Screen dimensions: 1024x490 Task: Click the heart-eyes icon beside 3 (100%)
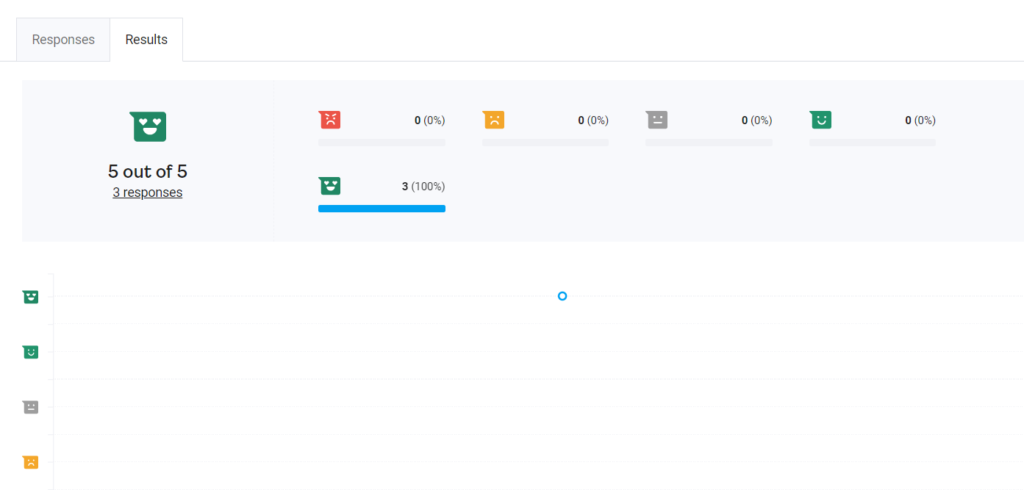pos(329,186)
